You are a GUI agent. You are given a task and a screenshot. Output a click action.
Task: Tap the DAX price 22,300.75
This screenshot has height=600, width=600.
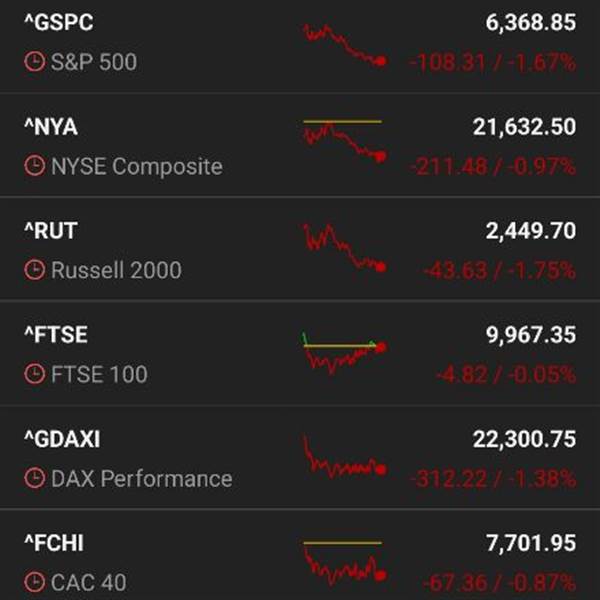pos(523,440)
